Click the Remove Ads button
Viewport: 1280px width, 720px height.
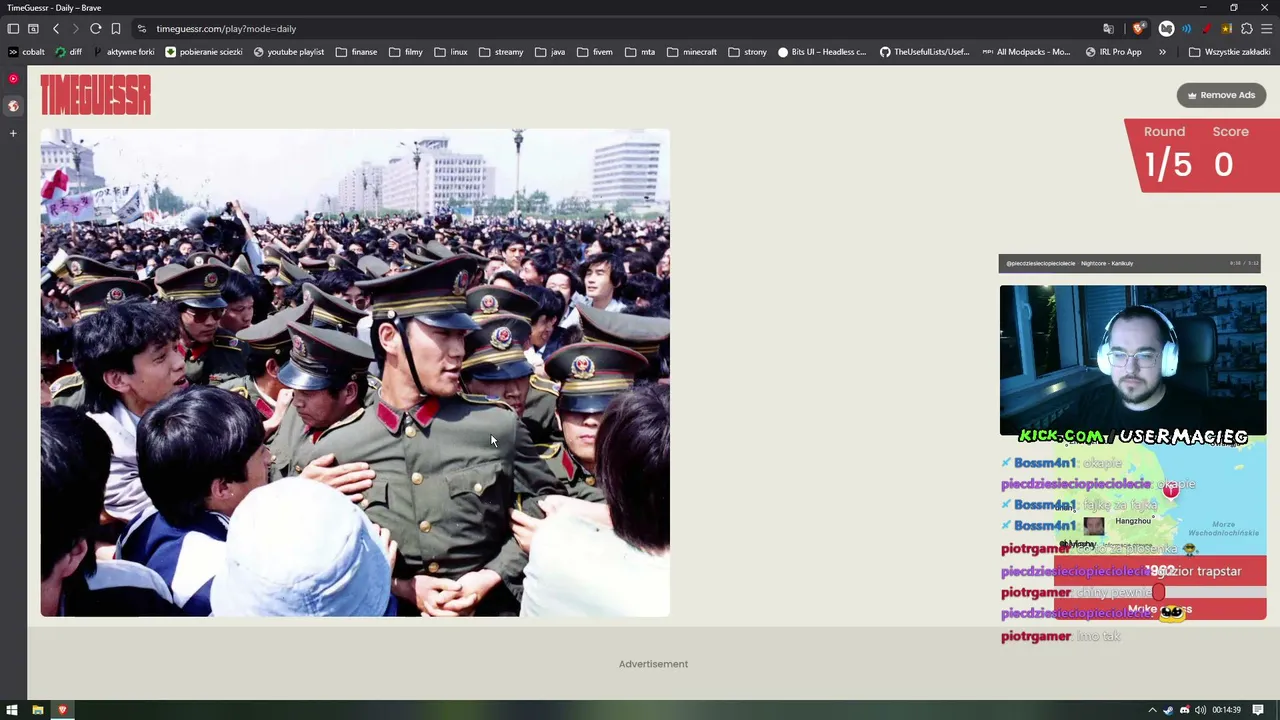click(1220, 95)
